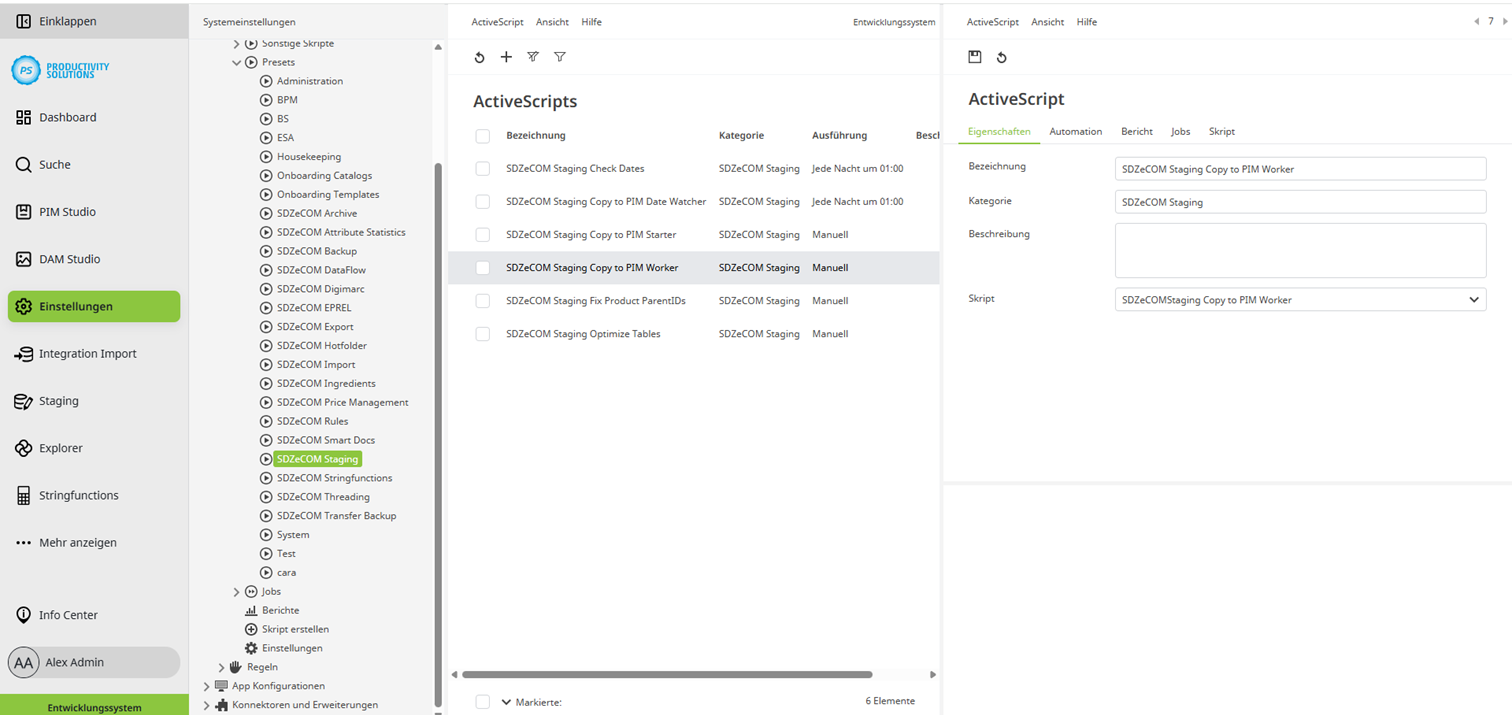
Task: Collapse the Presets tree node
Action: click(x=238, y=61)
